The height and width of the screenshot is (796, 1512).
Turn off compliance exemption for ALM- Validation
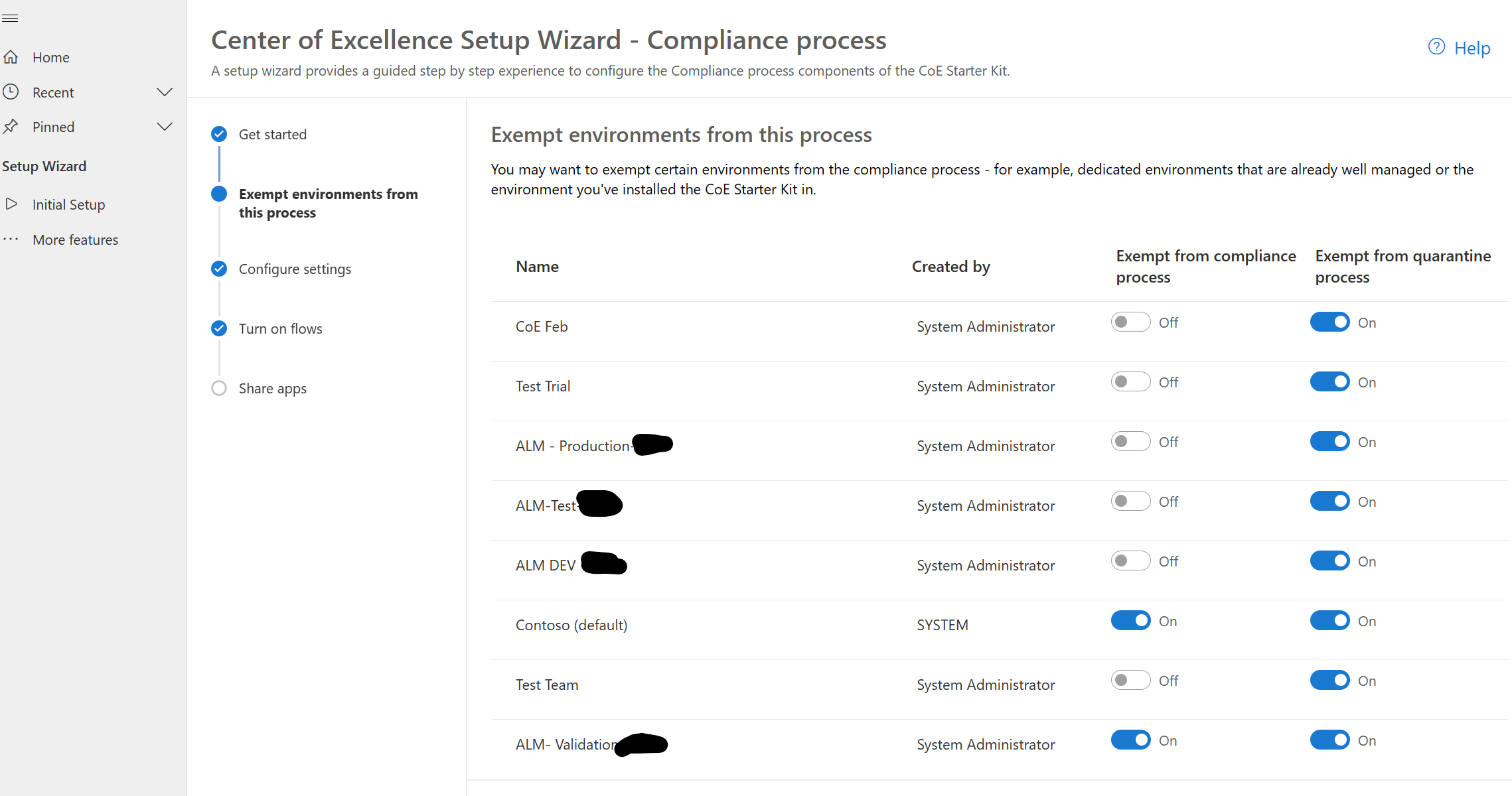pyautogui.click(x=1130, y=740)
